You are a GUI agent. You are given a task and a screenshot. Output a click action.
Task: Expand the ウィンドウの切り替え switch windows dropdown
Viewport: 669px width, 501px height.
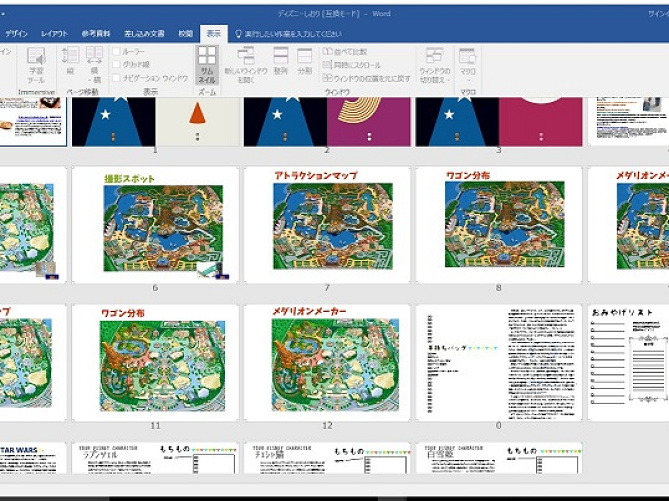[x=434, y=65]
